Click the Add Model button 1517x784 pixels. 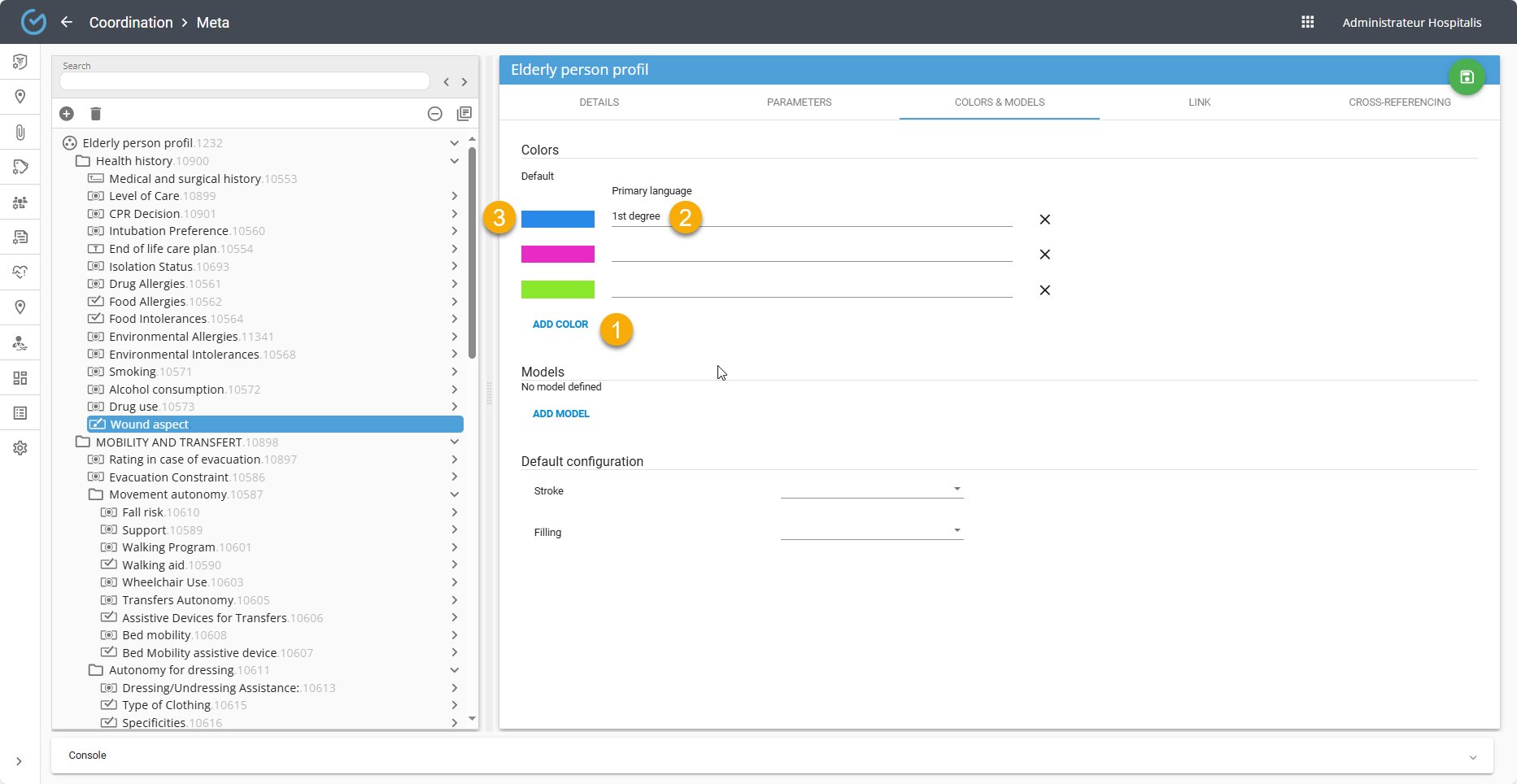click(561, 414)
